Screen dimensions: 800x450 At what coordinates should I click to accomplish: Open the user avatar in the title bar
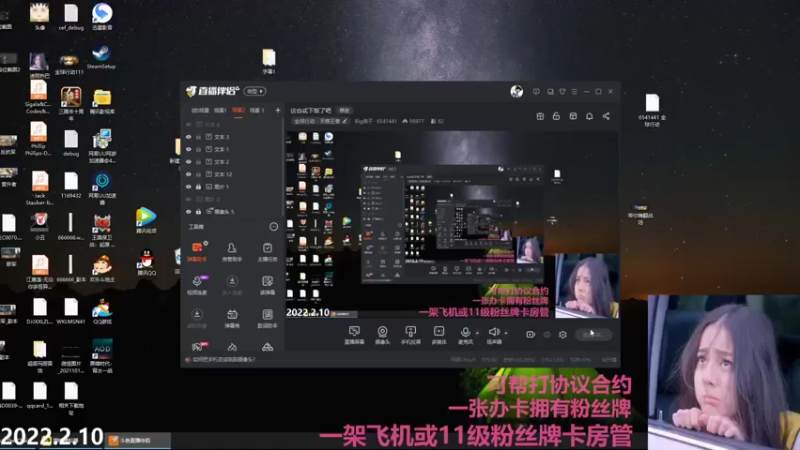pyautogui.click(x=516, y=91)
